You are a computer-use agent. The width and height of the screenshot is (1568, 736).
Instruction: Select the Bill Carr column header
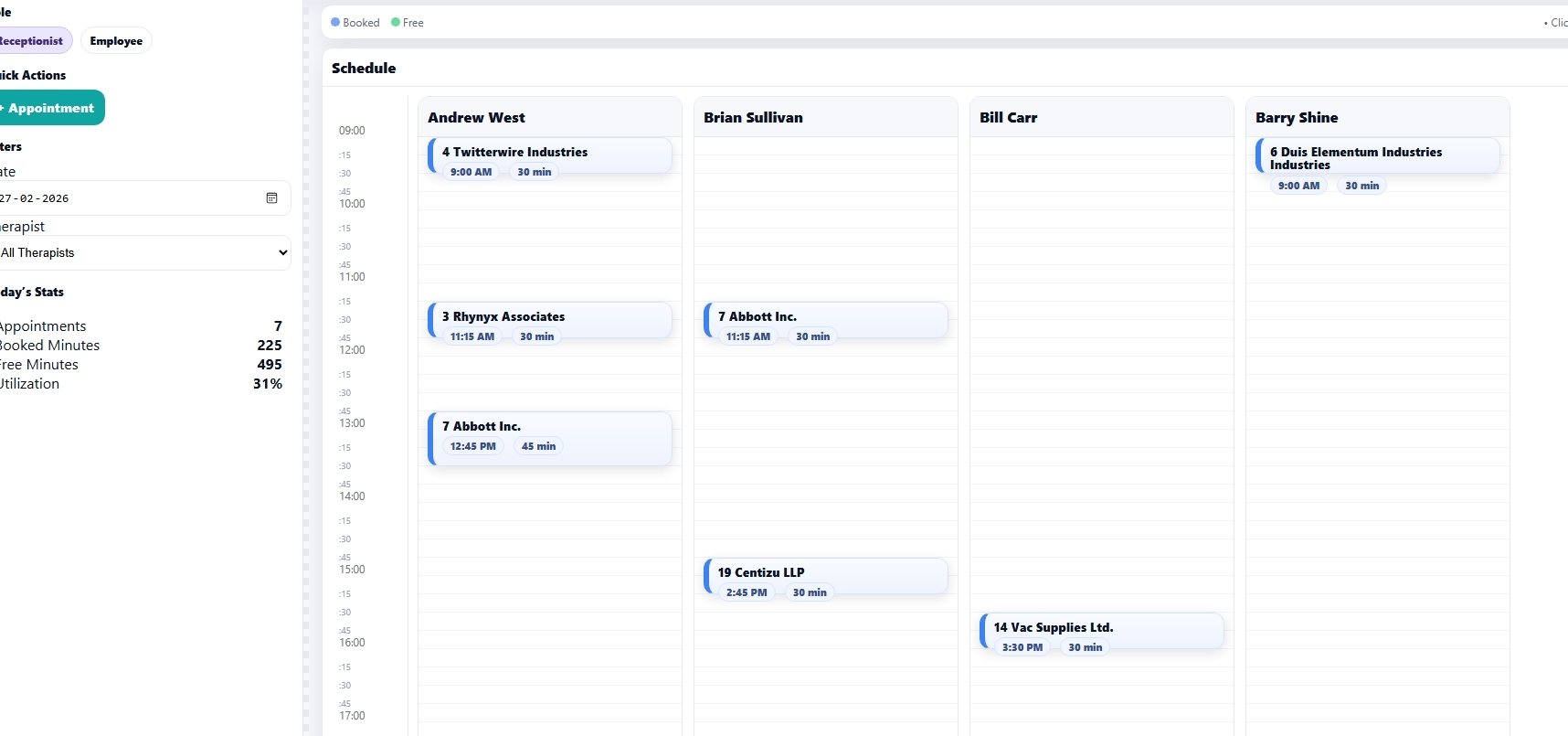pyautogui.click(x=1102, y=117)
